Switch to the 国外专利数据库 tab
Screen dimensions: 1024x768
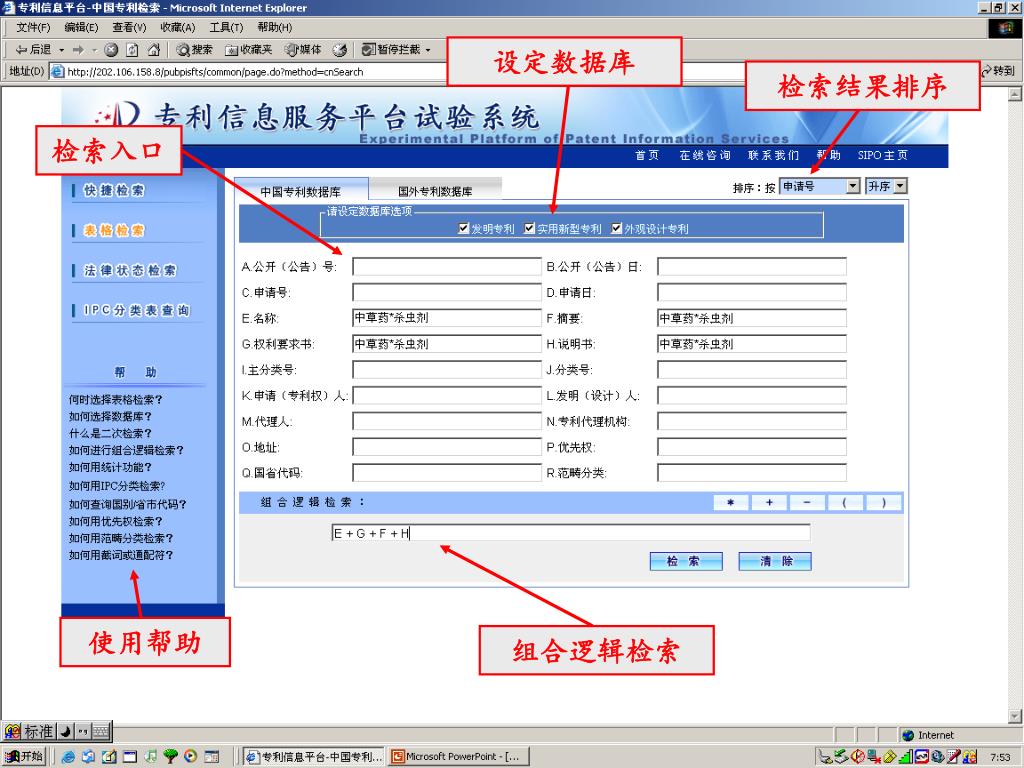click(x=435, y=191)
